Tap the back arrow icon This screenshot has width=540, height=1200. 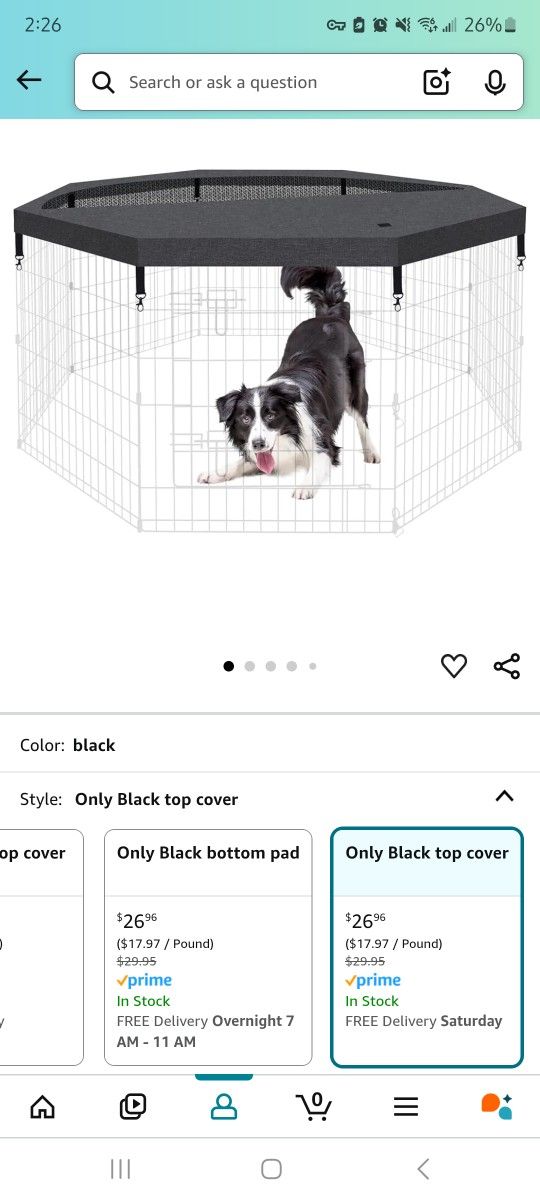[30, 81]
